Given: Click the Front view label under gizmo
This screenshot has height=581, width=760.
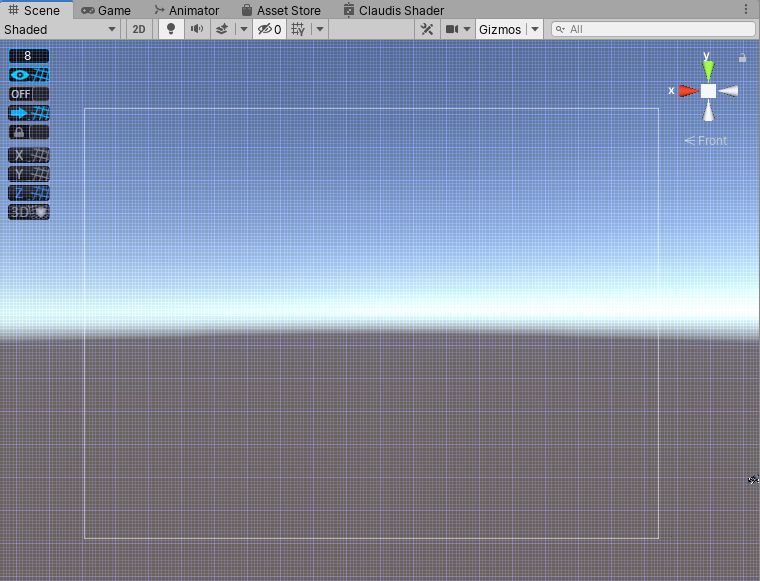Looking at the screenshot, I should pyautogui.click(x=706, y=141).
